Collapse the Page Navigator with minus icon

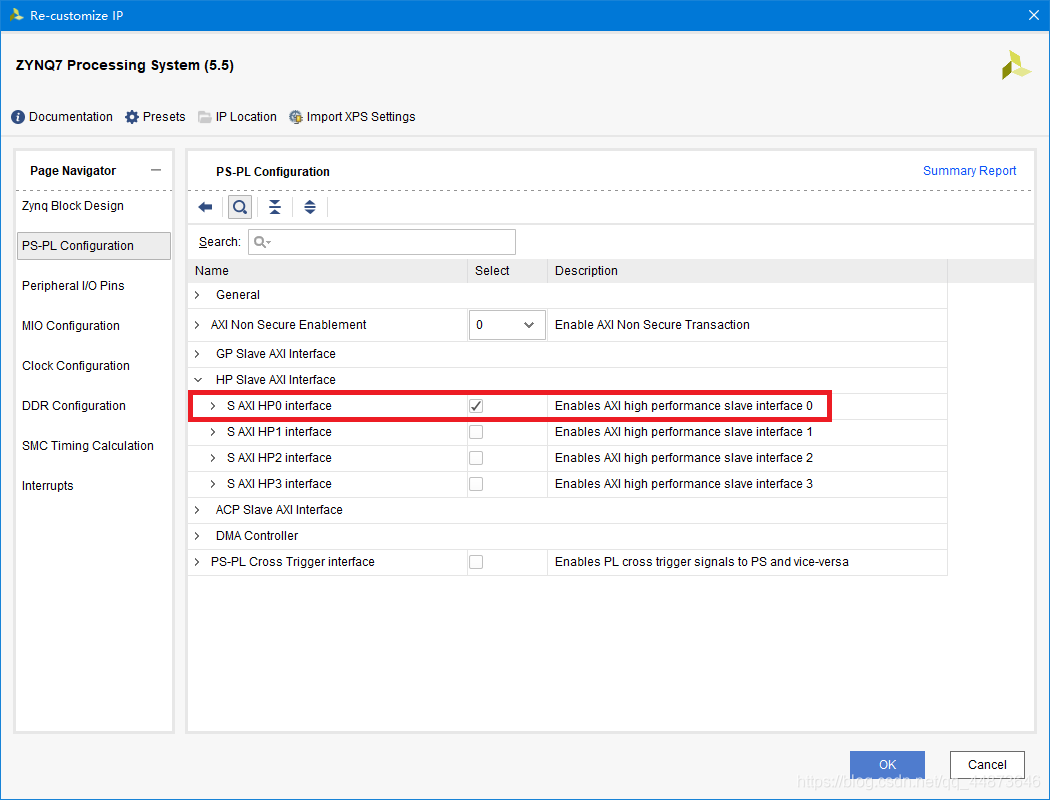click(x=156, y=170)
